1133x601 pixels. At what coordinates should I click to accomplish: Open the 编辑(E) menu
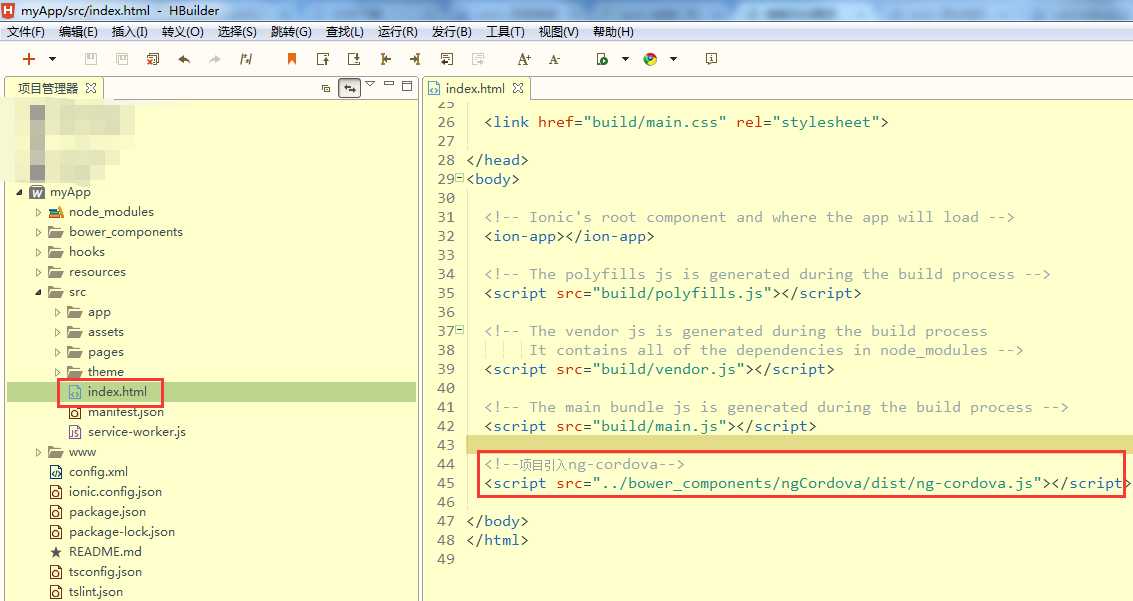click(x=78, y=32)
